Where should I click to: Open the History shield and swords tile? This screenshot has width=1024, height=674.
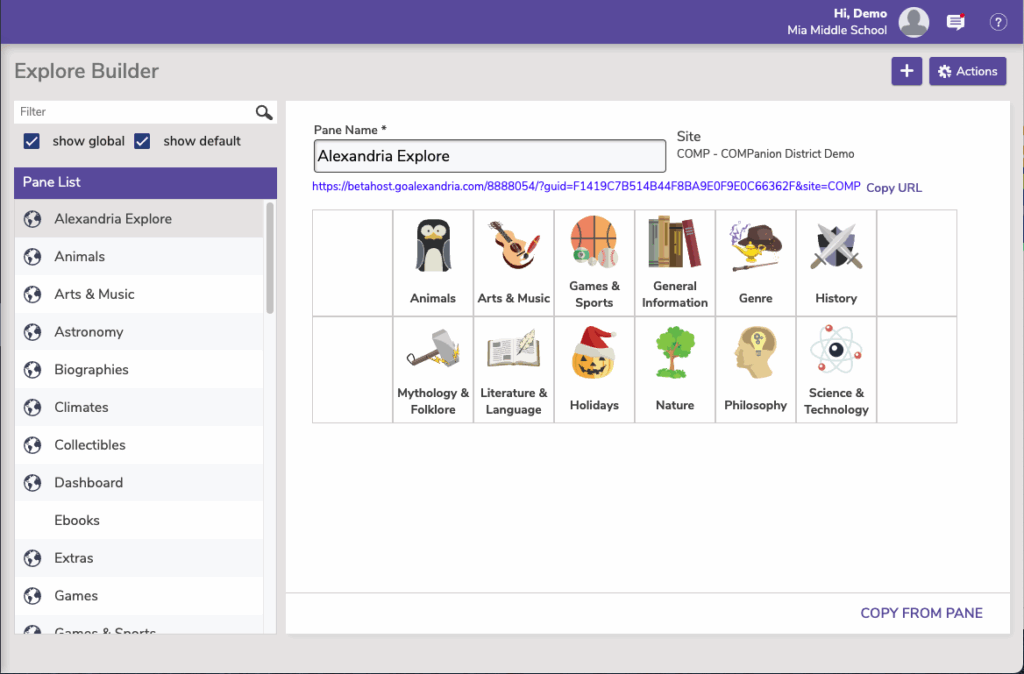(x=836, y=247)
